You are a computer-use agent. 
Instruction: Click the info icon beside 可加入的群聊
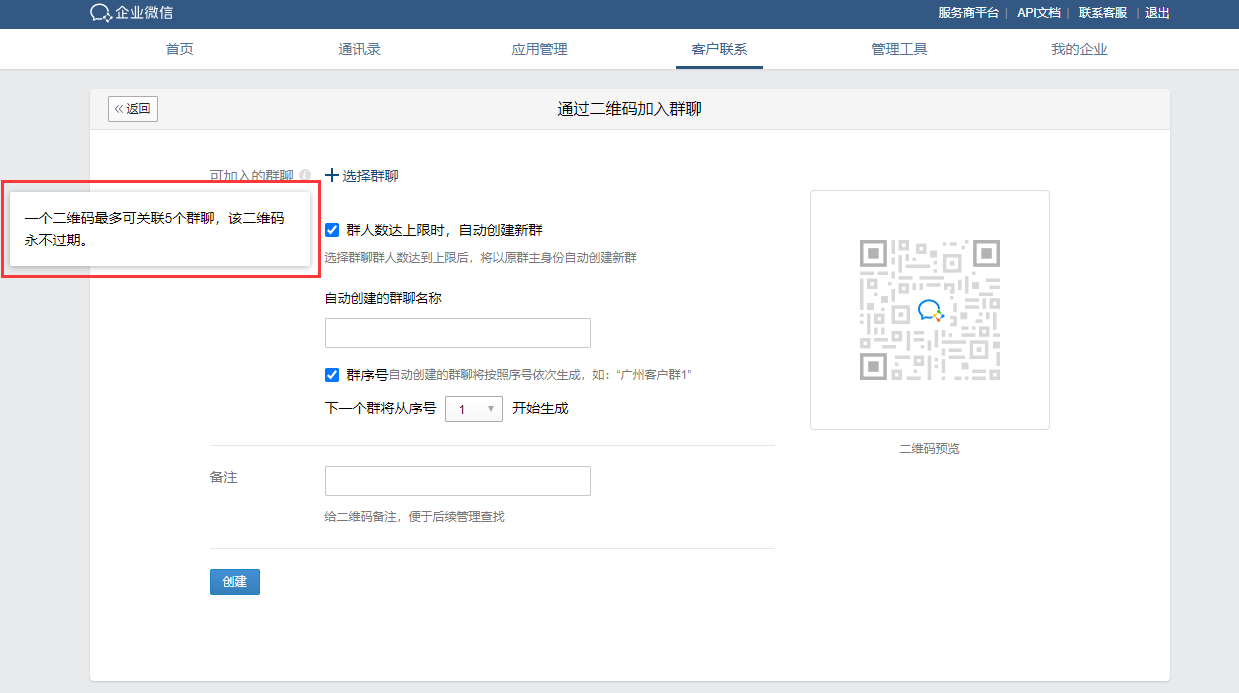pos(305,175)
